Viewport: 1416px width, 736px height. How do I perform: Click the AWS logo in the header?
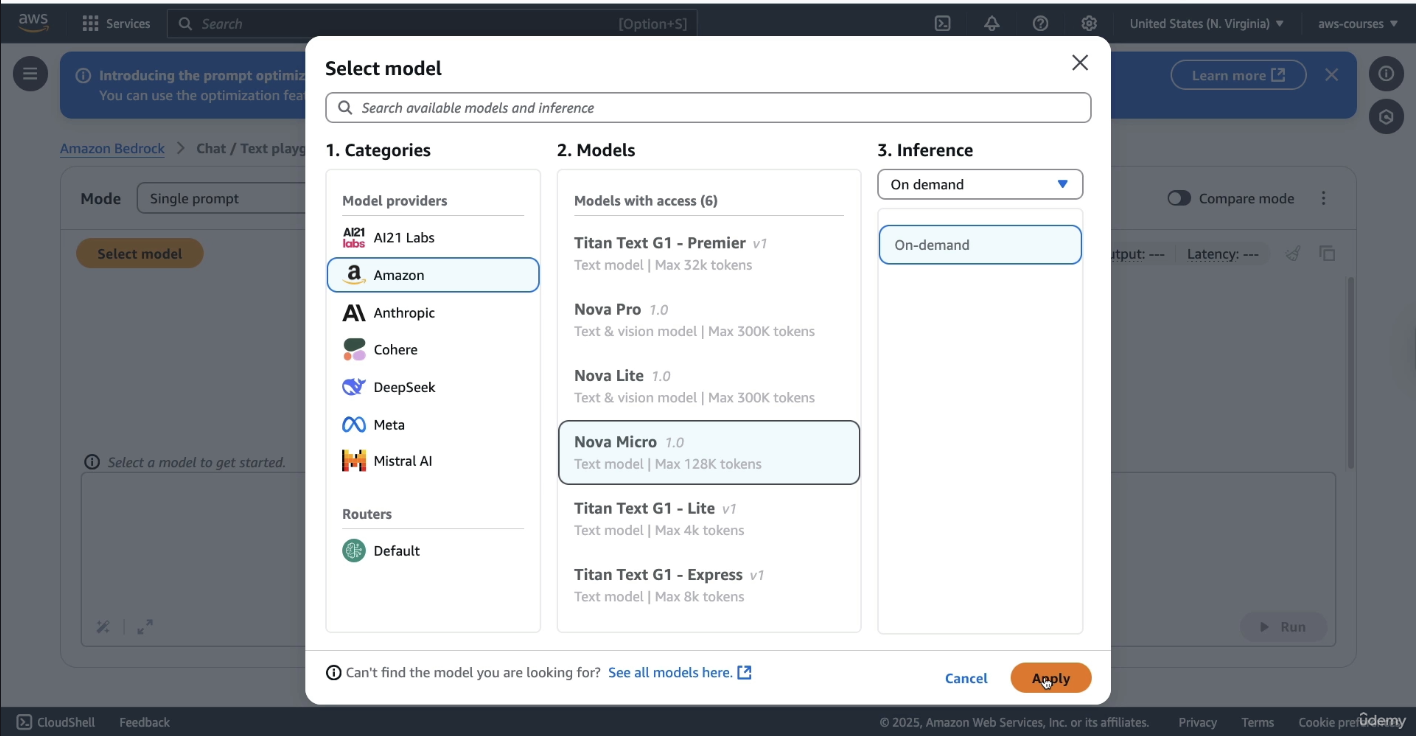click(33, 23)
